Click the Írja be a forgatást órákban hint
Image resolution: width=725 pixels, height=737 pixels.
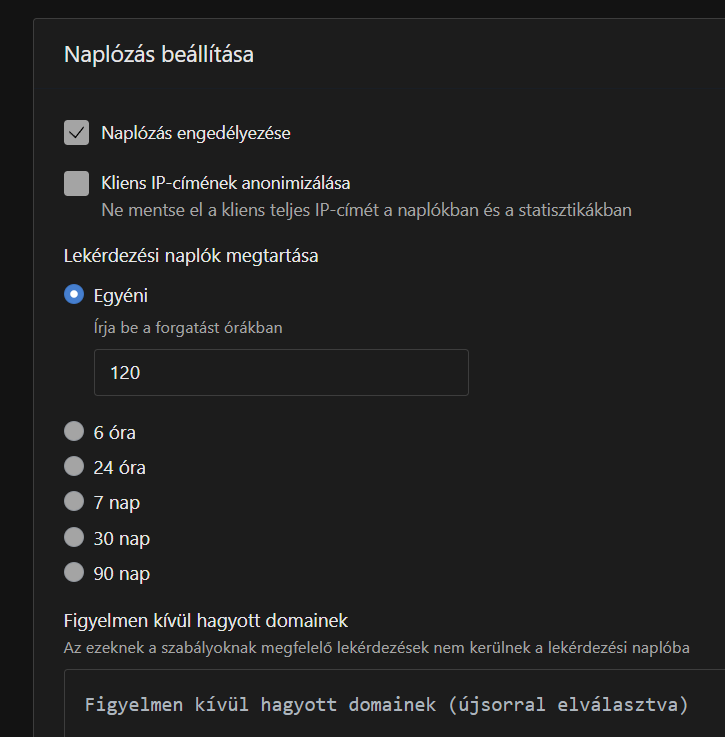[x=188, y=327]
